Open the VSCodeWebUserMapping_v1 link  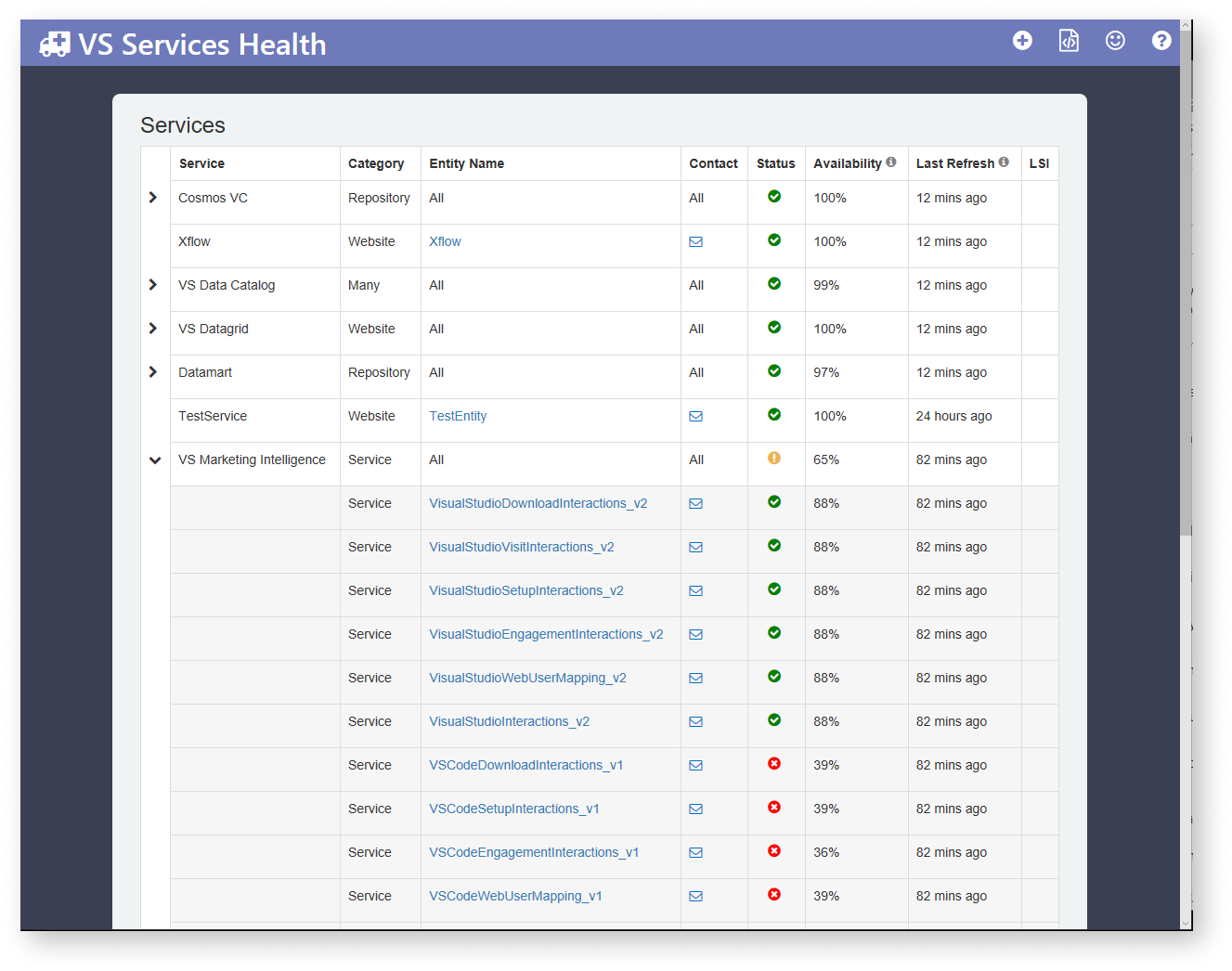coord(515,896)
